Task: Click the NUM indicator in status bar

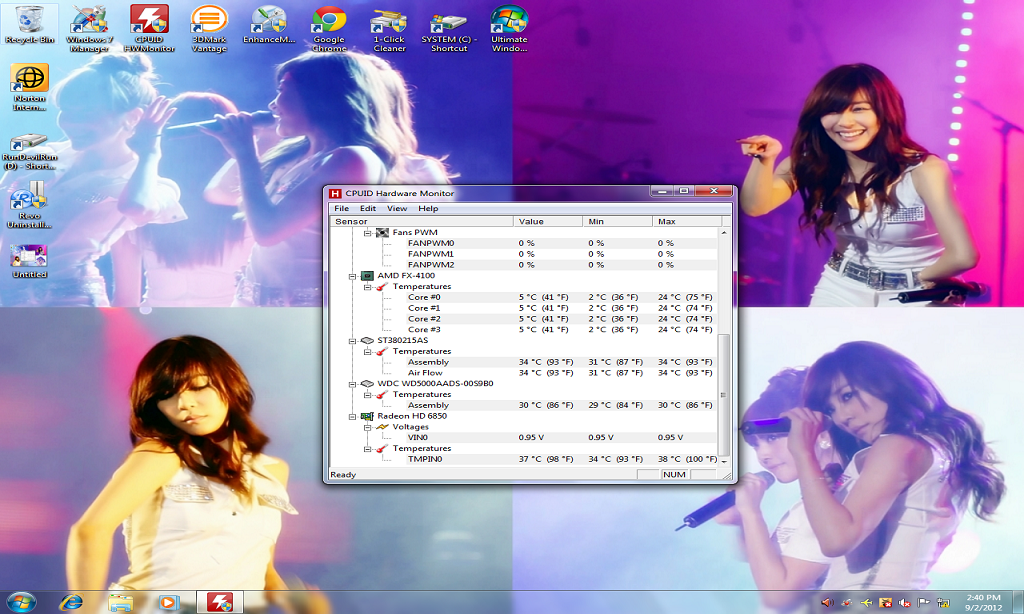Action: click(x=675, y=475)
